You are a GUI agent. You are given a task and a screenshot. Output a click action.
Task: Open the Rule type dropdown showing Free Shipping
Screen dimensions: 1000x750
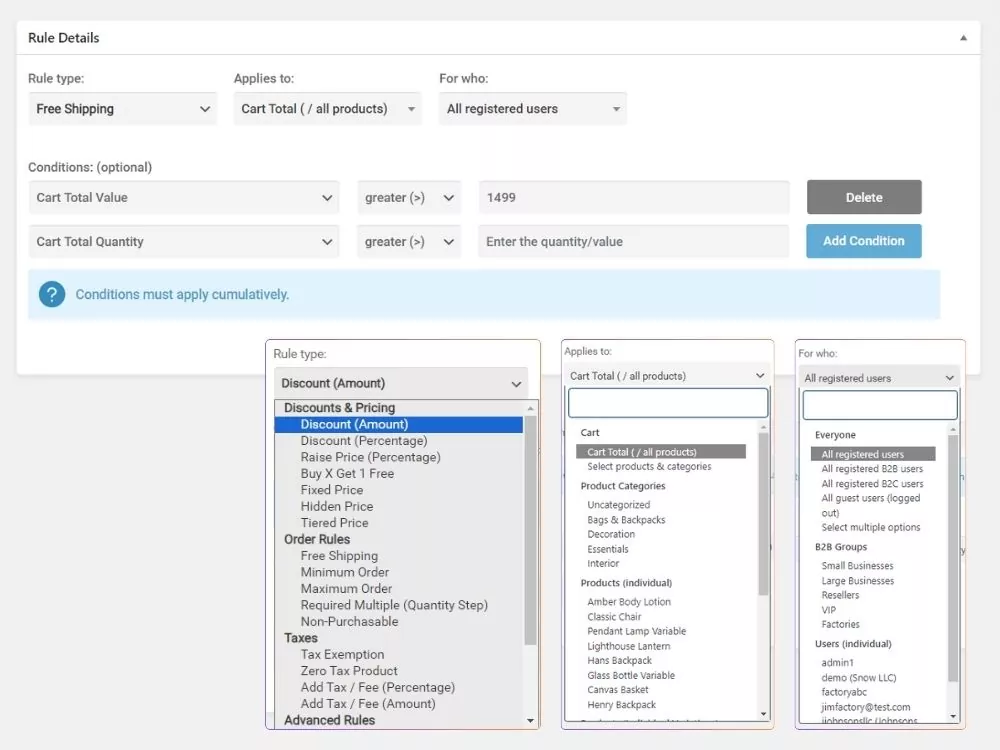click(122, 109)
